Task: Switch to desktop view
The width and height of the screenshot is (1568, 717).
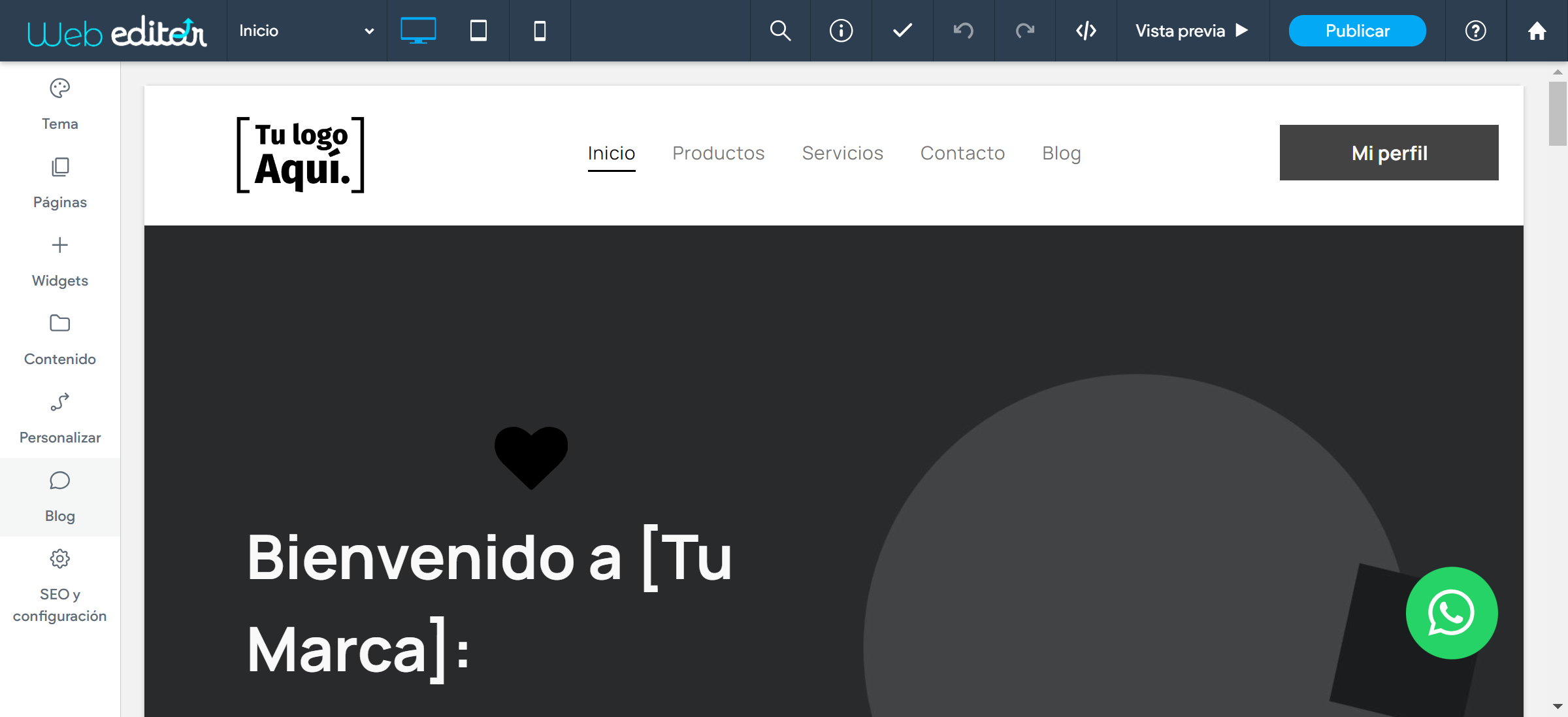Action: pos(418,31)
